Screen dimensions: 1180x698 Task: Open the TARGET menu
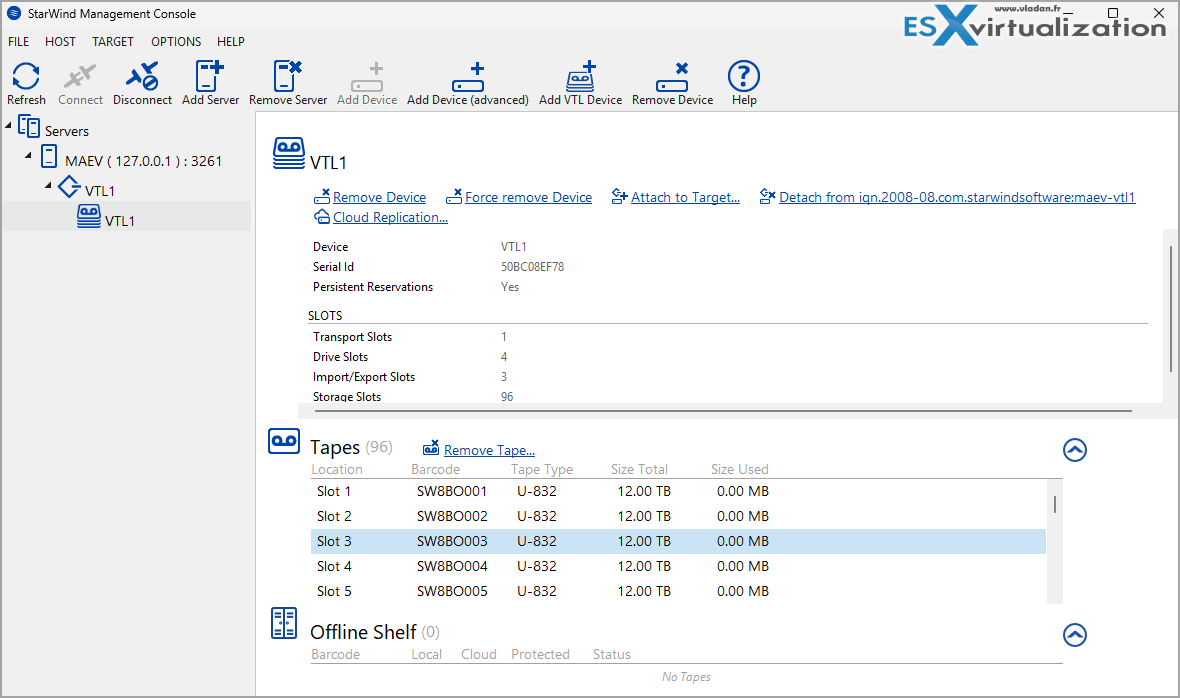point(112,41)
